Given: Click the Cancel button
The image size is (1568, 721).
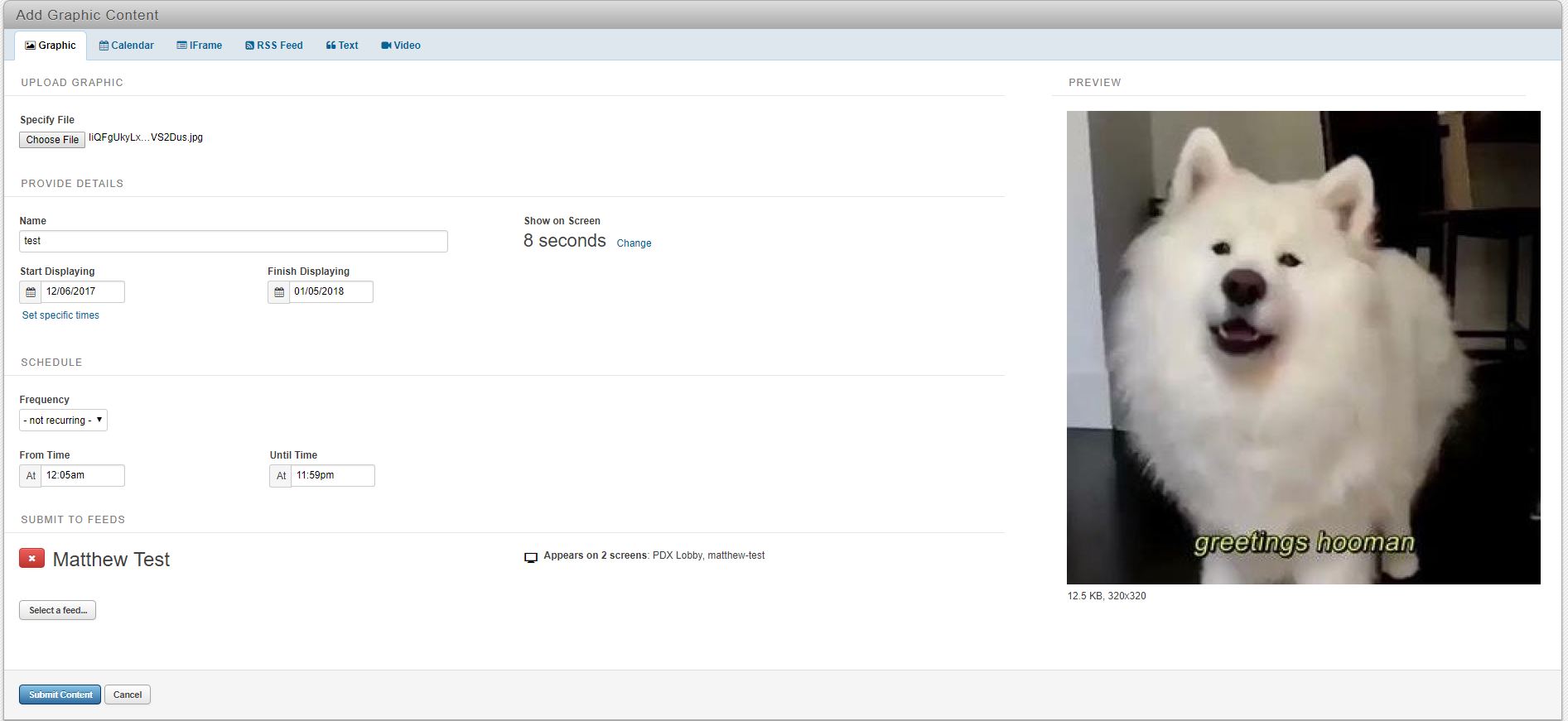Looking at the screenshot, I should pos(128,695).
